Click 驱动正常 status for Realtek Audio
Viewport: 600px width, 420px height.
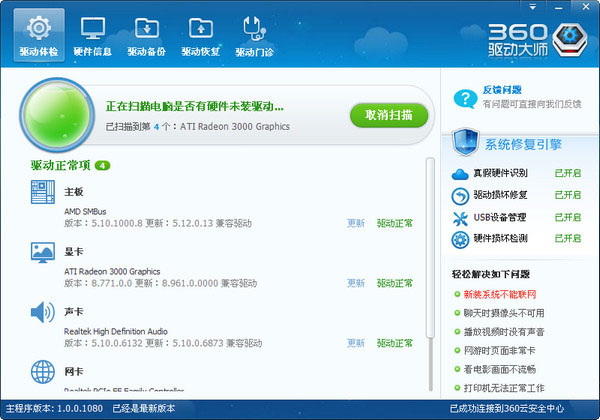click(395, 343)
